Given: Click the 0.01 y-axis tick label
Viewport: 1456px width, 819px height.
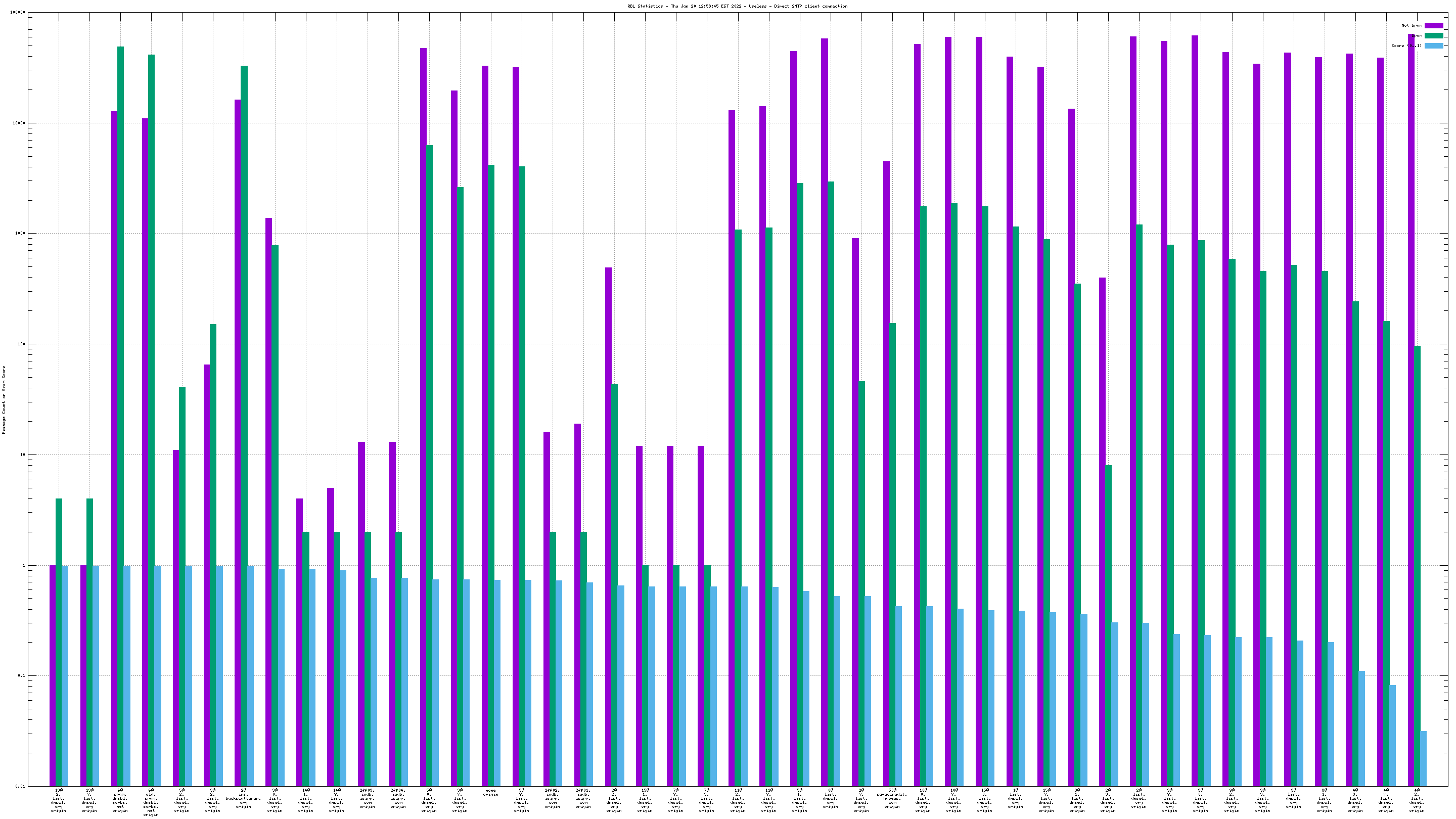Looking at the screenshot, I should 20,786.
